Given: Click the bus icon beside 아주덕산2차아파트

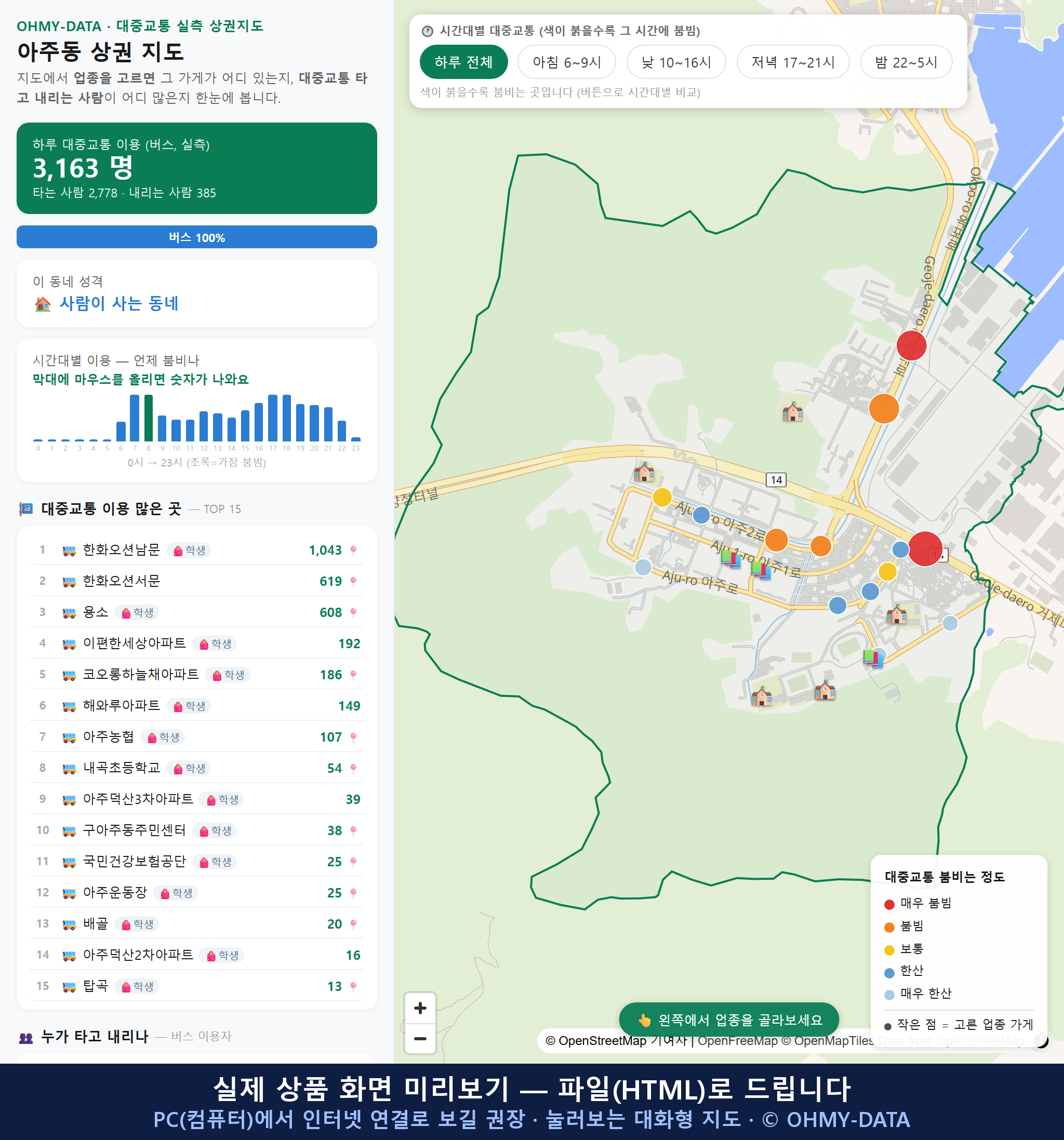Looking at the screenshot, I should click(69, 955).
